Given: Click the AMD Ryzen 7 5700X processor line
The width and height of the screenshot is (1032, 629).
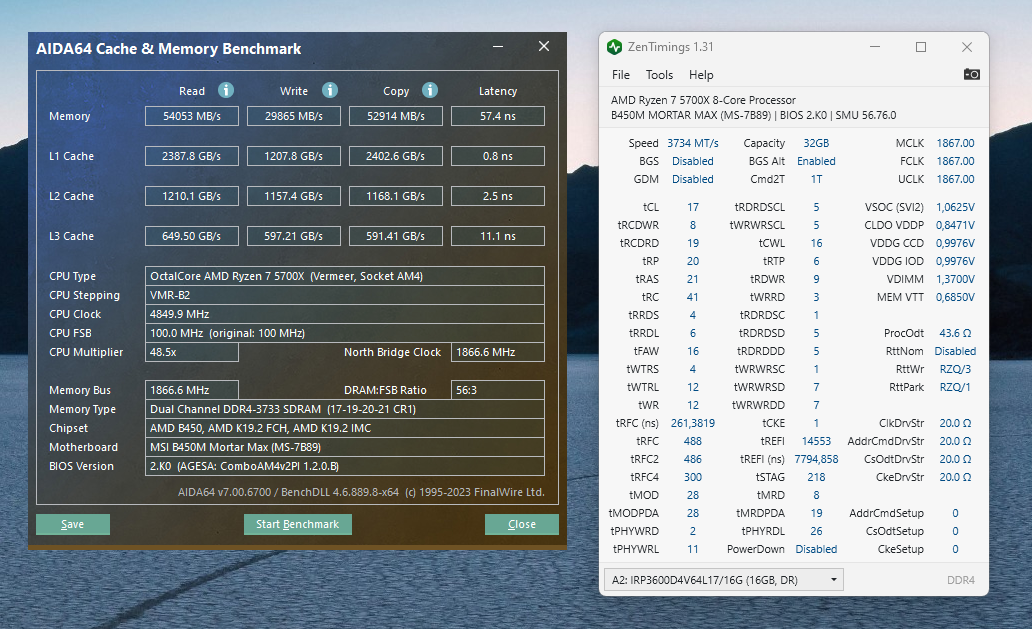Looking at the screenshot, I should (703, 100).
